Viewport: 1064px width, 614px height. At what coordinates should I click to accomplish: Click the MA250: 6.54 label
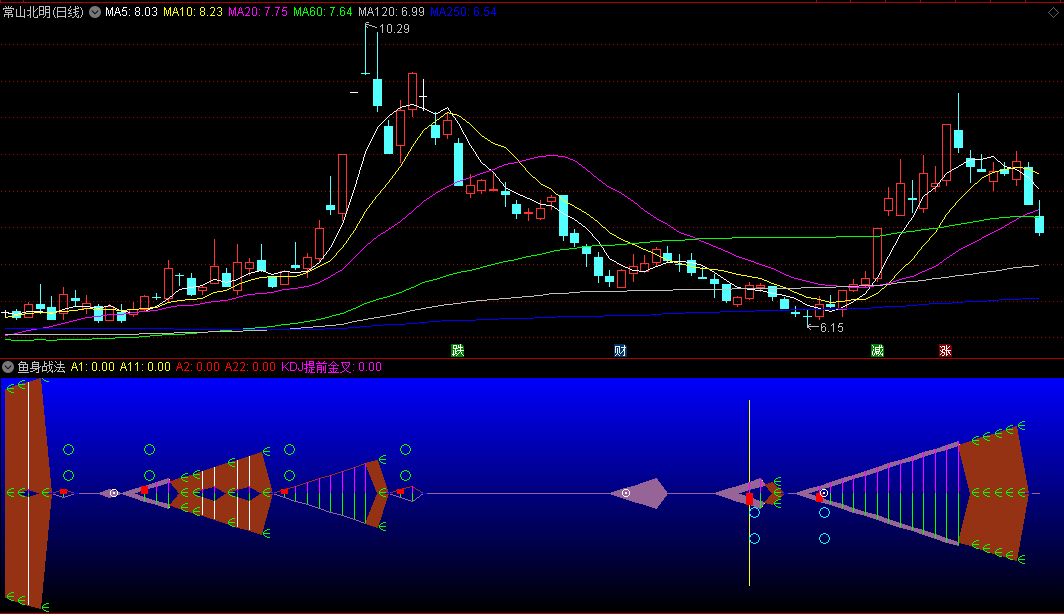463,12
